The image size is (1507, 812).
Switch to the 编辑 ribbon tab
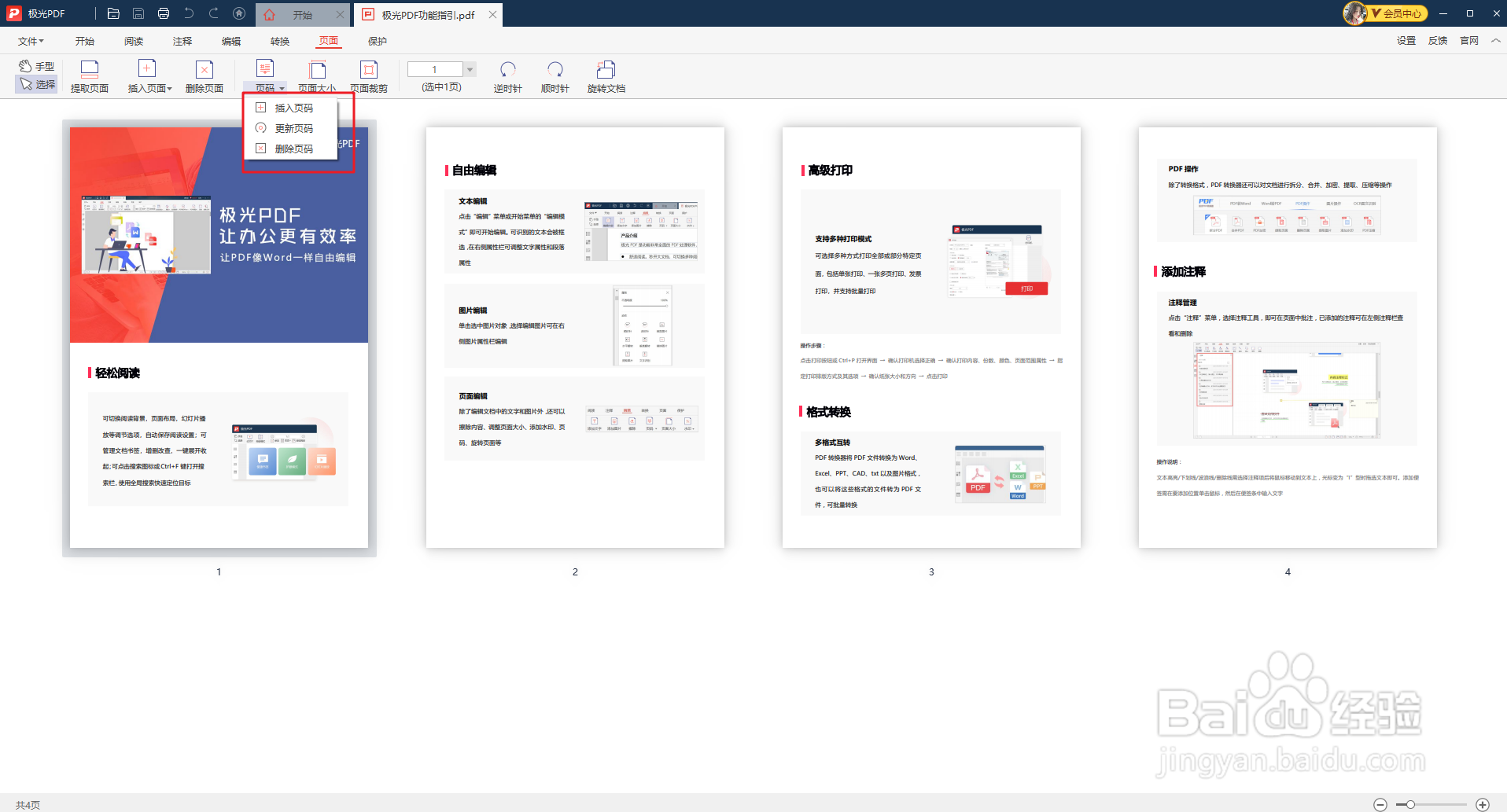(231, 41)
